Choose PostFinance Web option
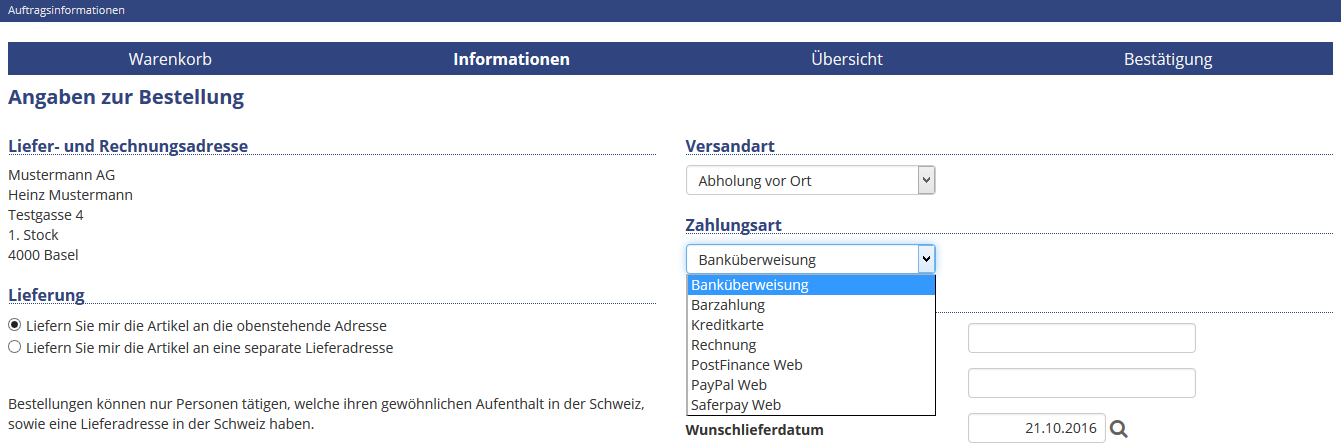 (x=811, y=365)
